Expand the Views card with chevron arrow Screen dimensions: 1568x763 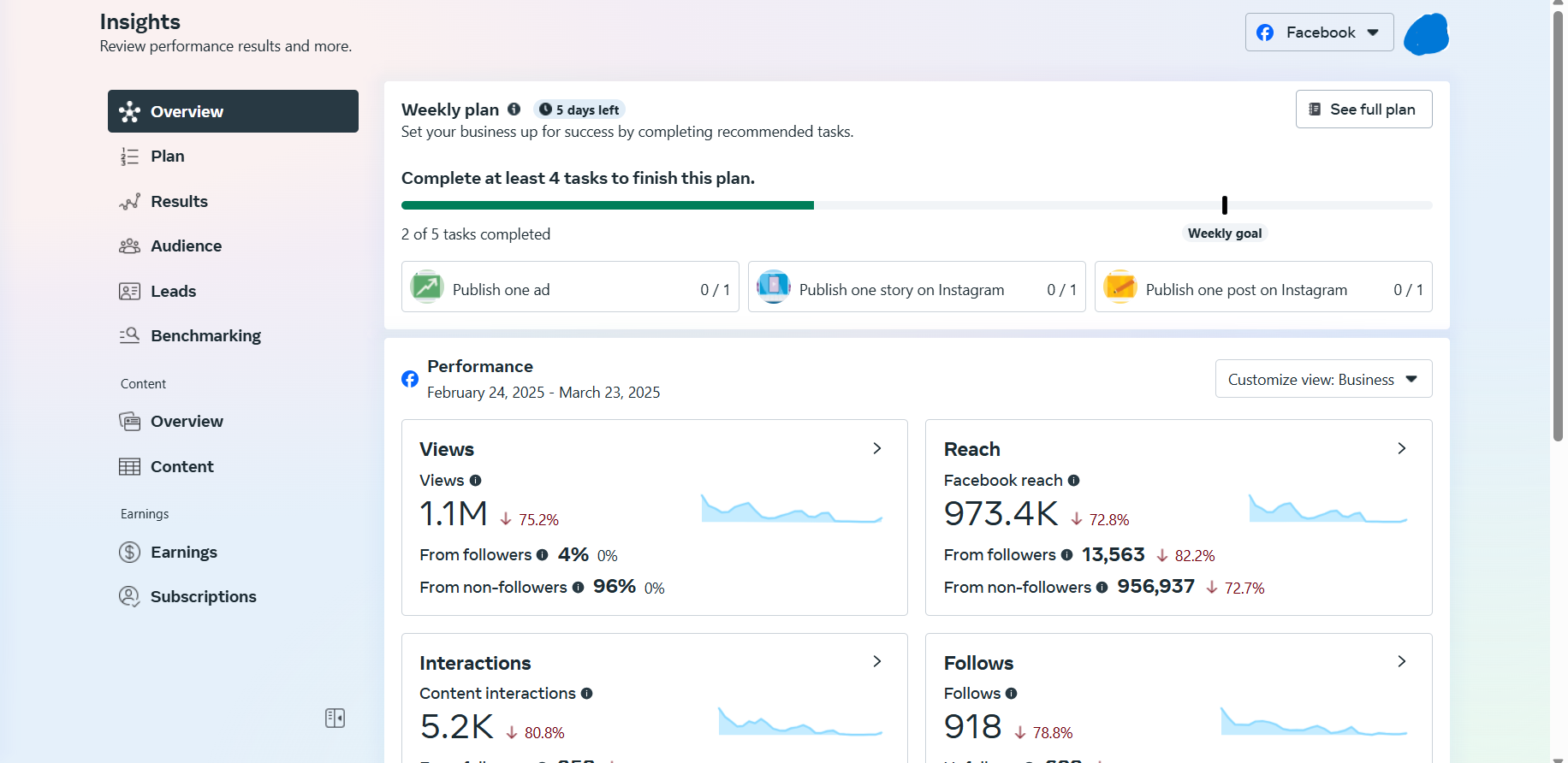876,448
